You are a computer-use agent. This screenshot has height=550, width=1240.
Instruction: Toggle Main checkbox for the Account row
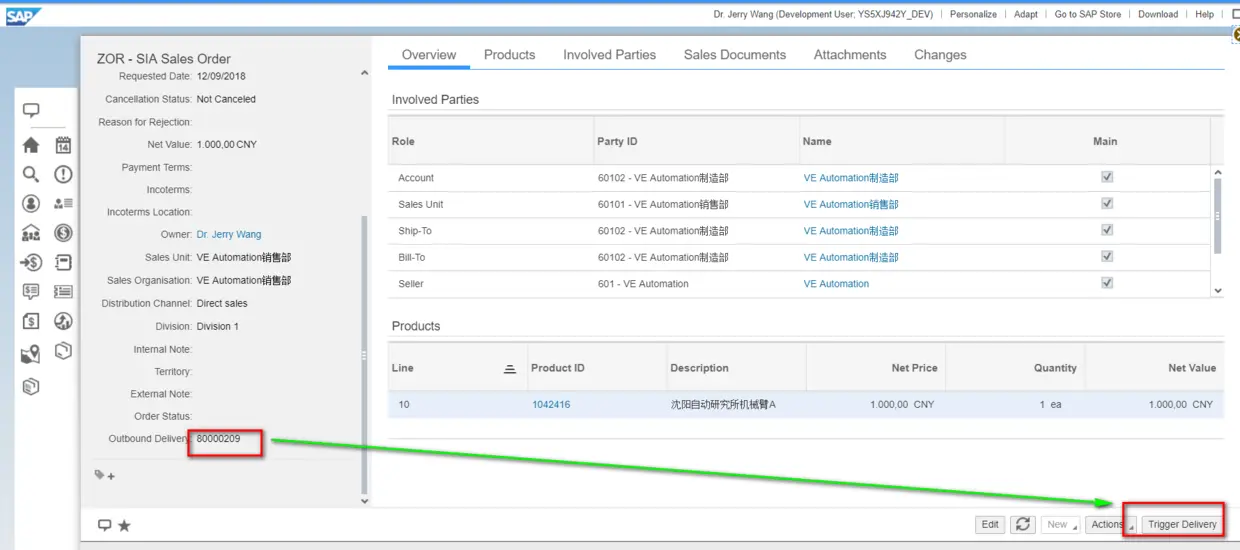point(1107,177)
